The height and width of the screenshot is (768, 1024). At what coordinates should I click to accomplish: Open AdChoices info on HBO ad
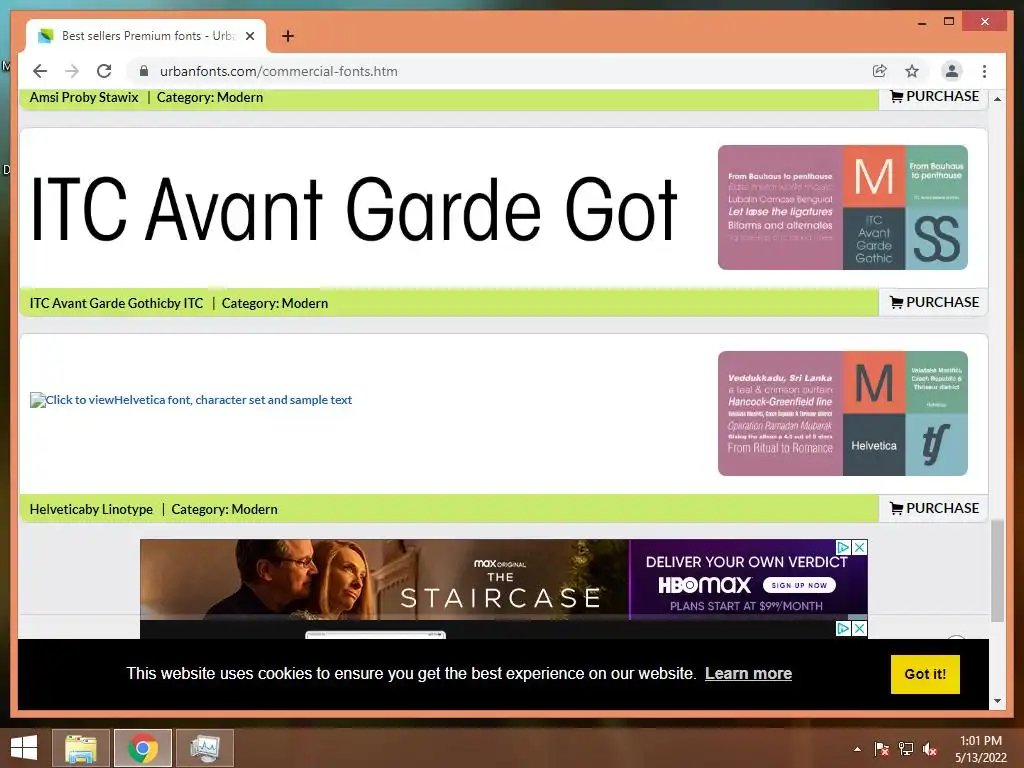tap(844, 547)
